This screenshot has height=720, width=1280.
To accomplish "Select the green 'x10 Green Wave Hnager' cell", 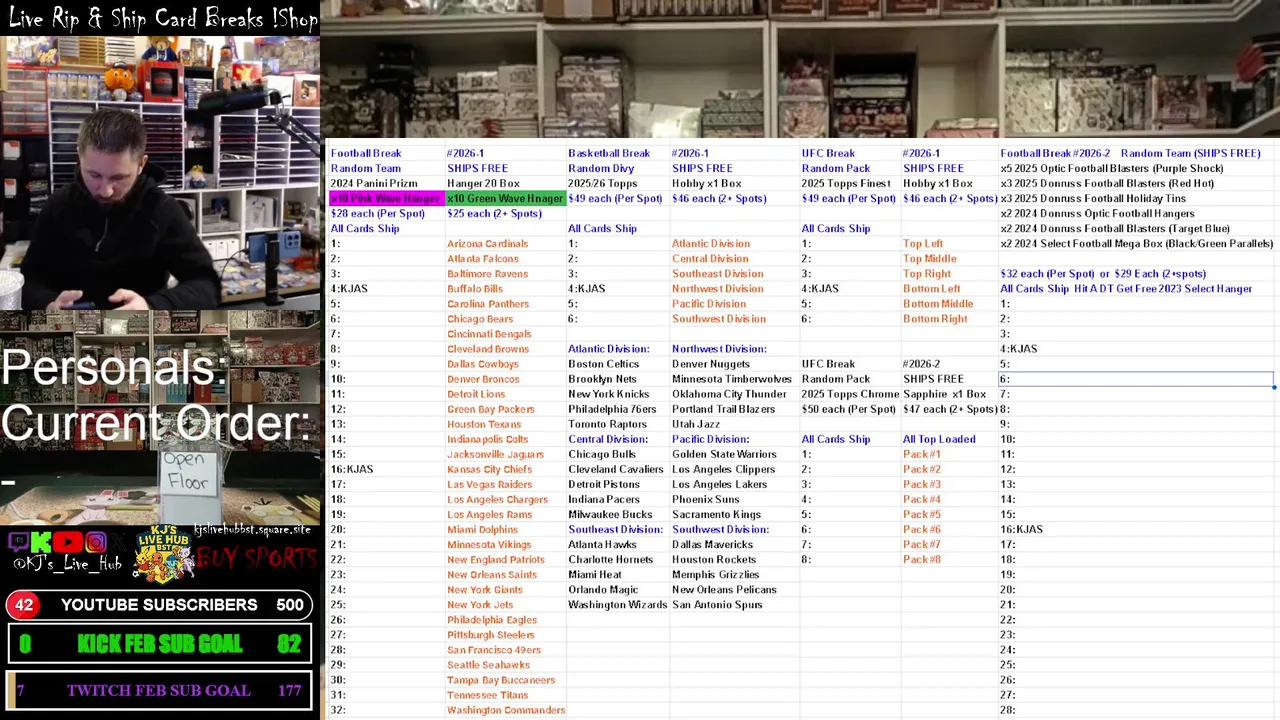I will (505, 198).
